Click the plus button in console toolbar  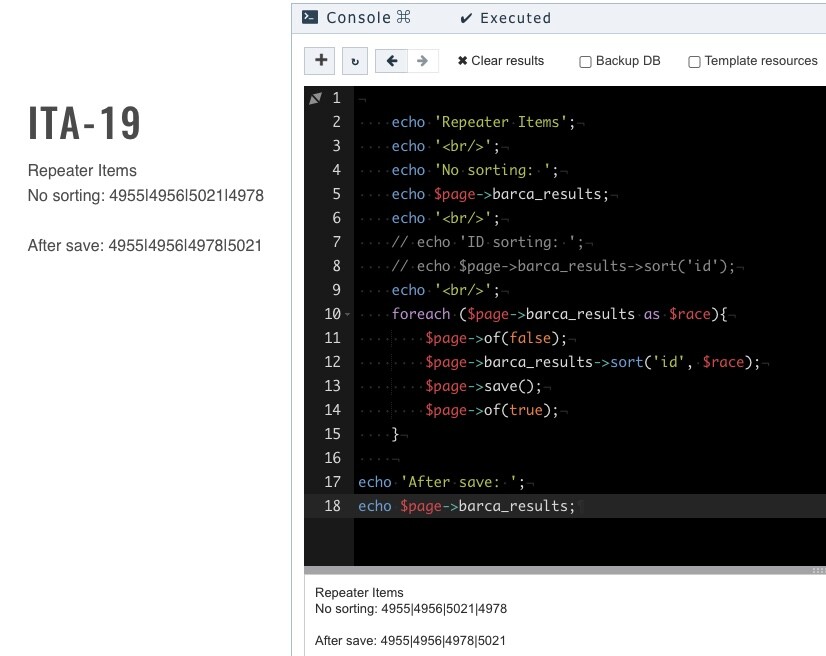click(320, 60)
